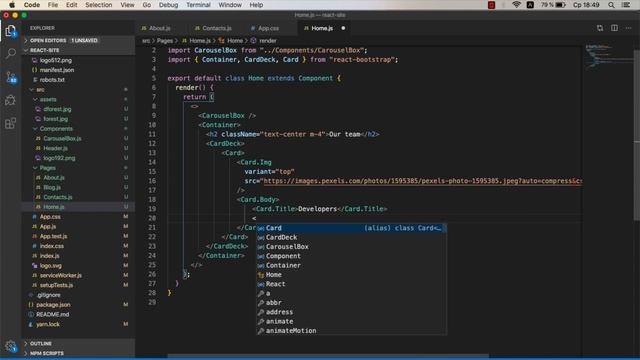Open Blog.js in explorer
The width and height of the screenshot is (640, 360).
(52, 187)
